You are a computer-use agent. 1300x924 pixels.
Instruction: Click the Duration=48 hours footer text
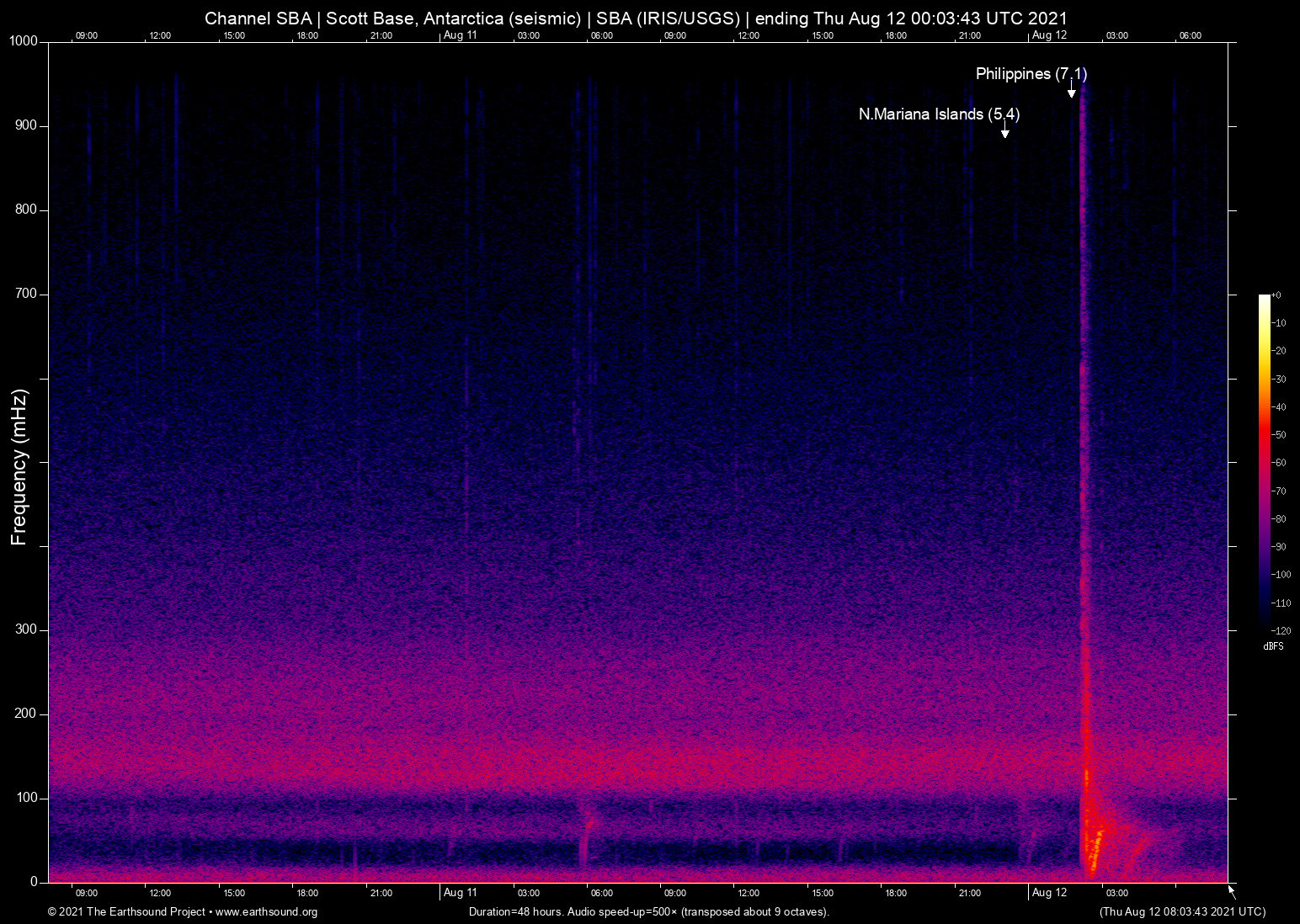tap(648, 912)
